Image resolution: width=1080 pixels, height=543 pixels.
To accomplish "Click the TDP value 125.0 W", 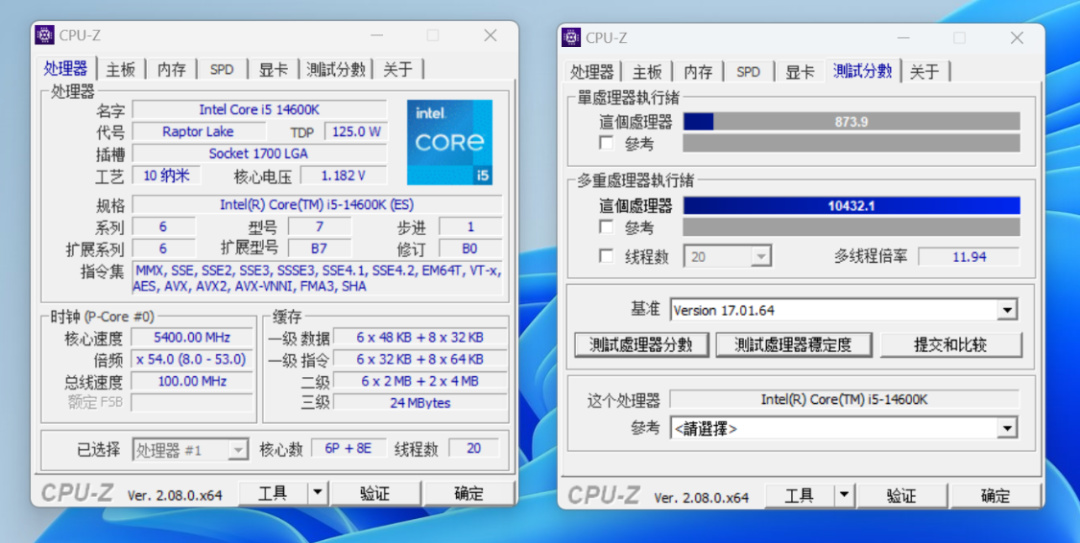I will click(x=356, y=132).
